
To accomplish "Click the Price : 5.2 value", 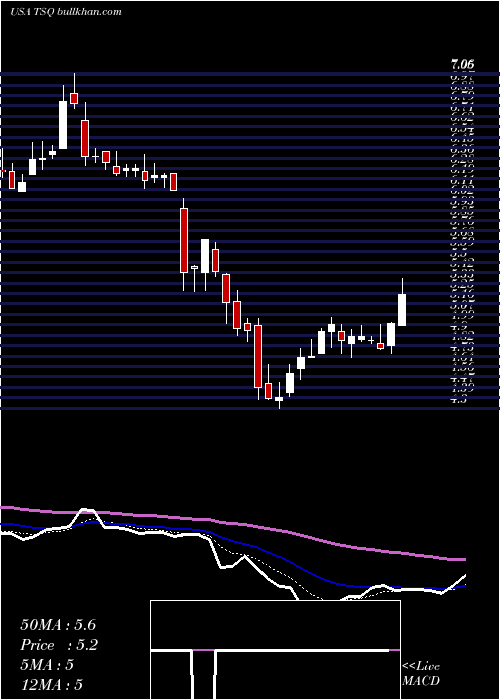I will click(x=59, y=645).
